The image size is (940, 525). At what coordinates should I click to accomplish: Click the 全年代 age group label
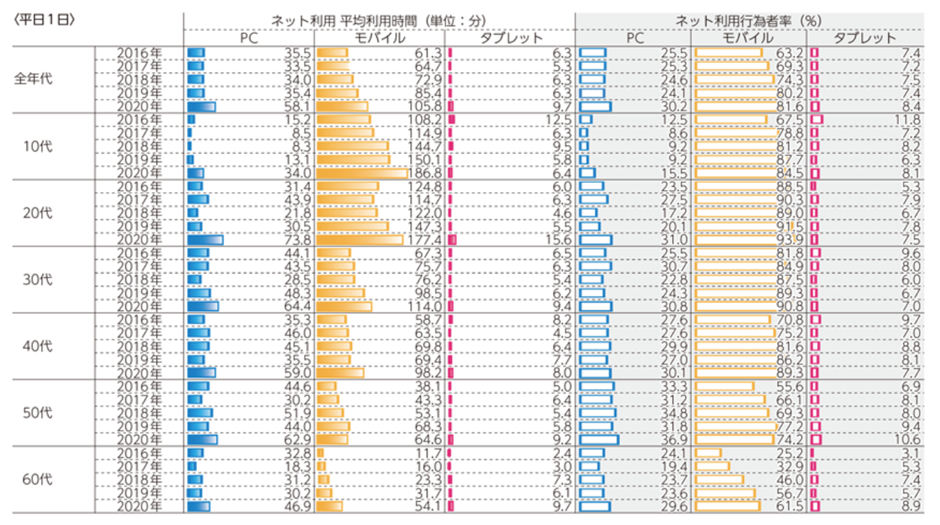click(33, 79)
